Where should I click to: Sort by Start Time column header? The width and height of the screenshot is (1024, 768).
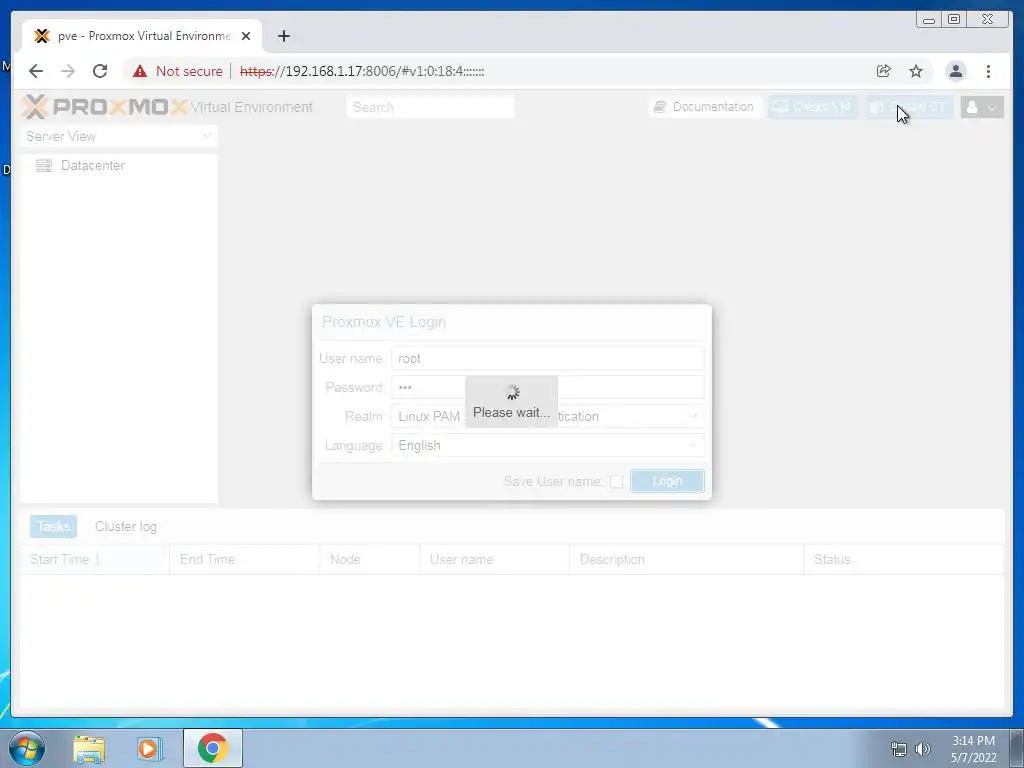95,560
